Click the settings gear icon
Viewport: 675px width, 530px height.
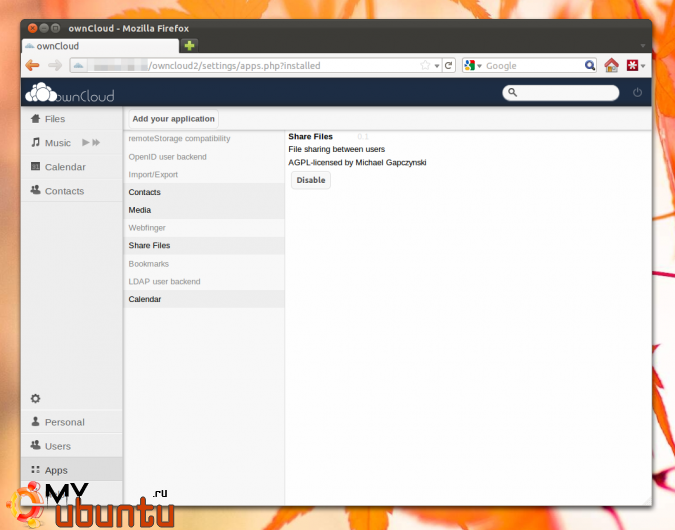click(35, 398)
